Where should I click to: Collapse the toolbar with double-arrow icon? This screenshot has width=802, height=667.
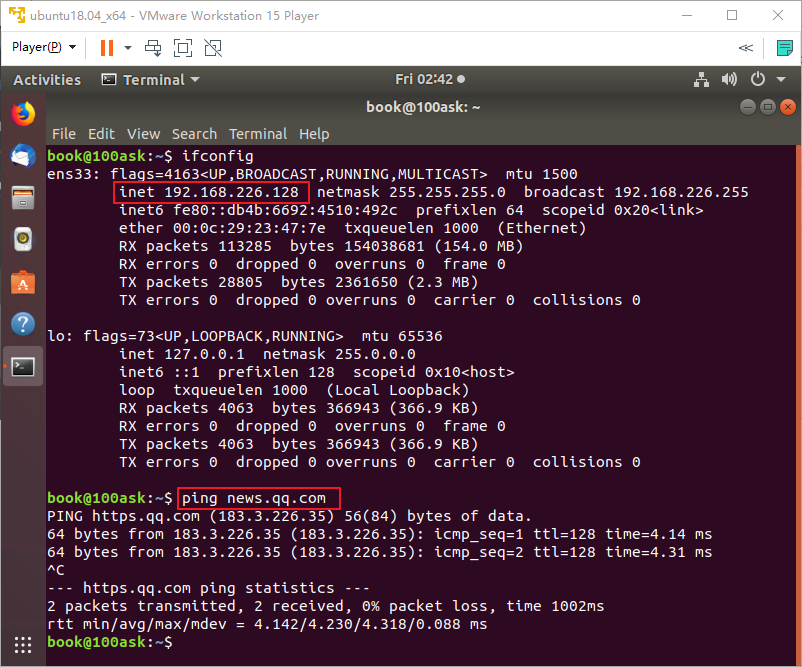coord(745,48)
